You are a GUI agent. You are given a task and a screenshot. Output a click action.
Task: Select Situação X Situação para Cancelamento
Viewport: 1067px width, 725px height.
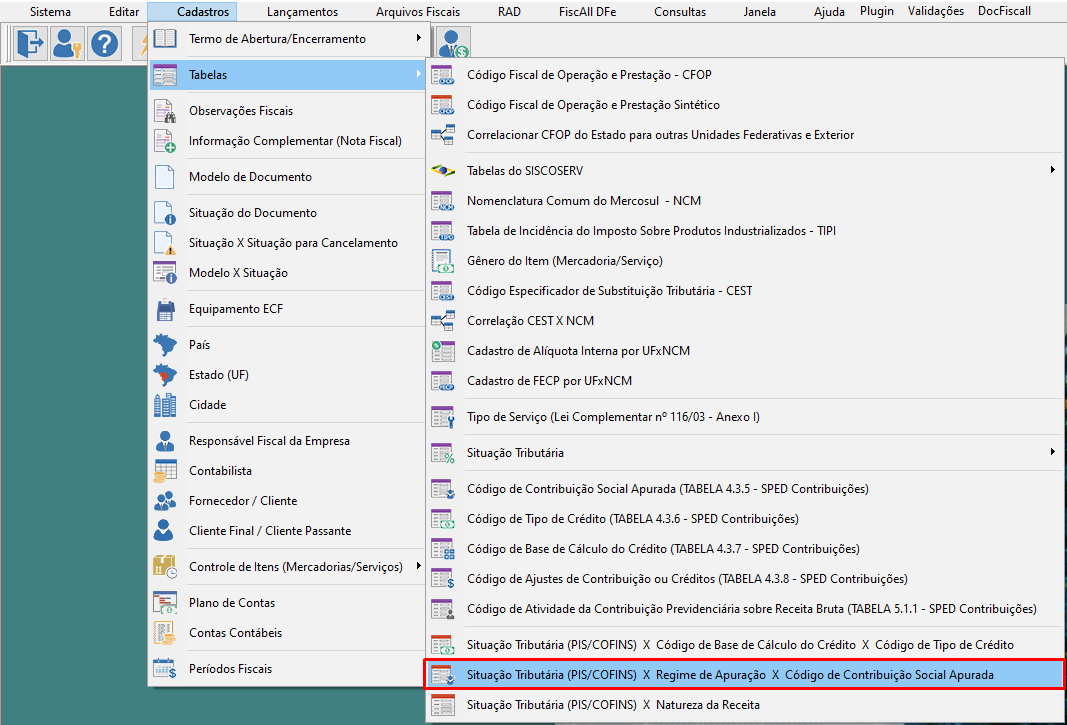[286, 243]
